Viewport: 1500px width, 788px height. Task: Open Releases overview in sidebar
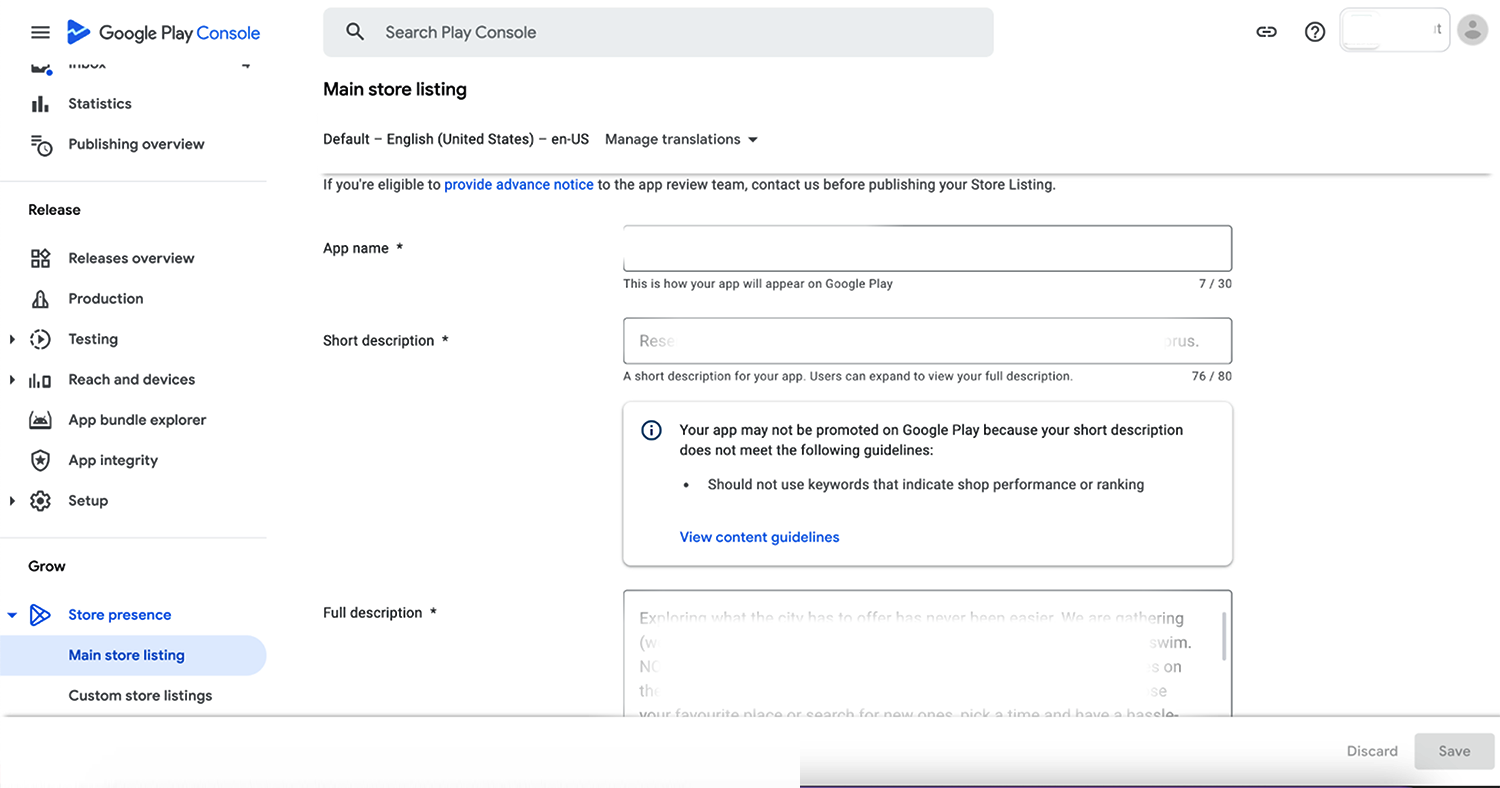[x=131, y=258]
